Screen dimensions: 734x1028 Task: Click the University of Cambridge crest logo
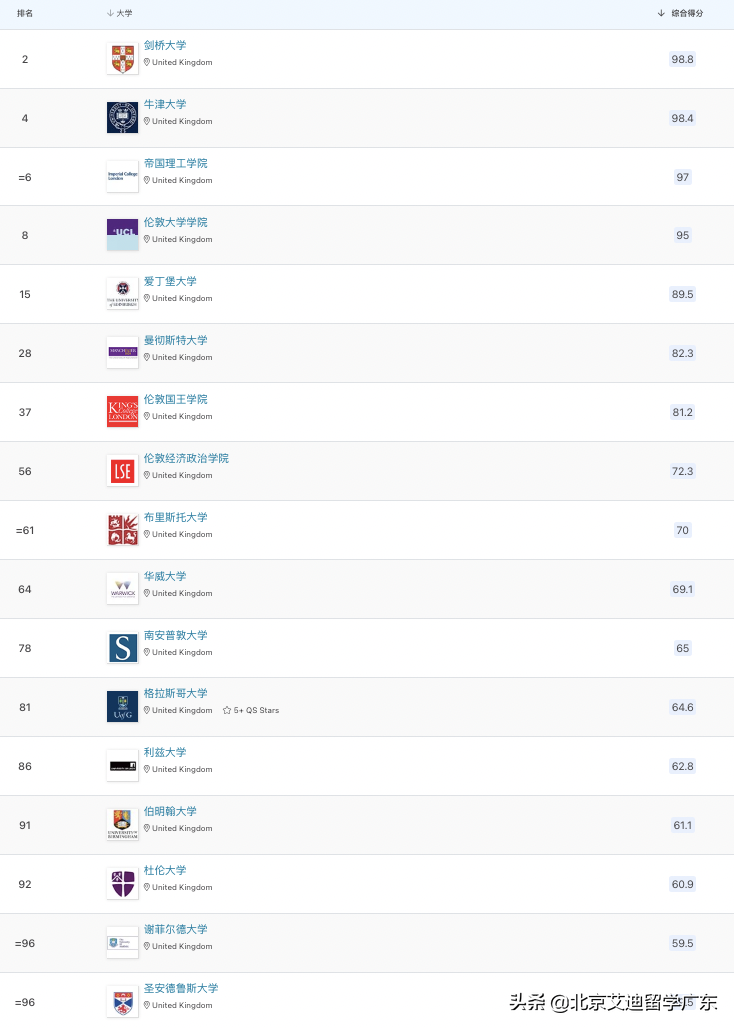click(122, 59)
